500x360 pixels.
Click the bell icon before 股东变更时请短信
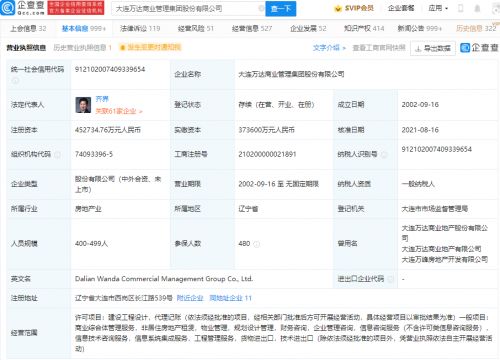122,48
